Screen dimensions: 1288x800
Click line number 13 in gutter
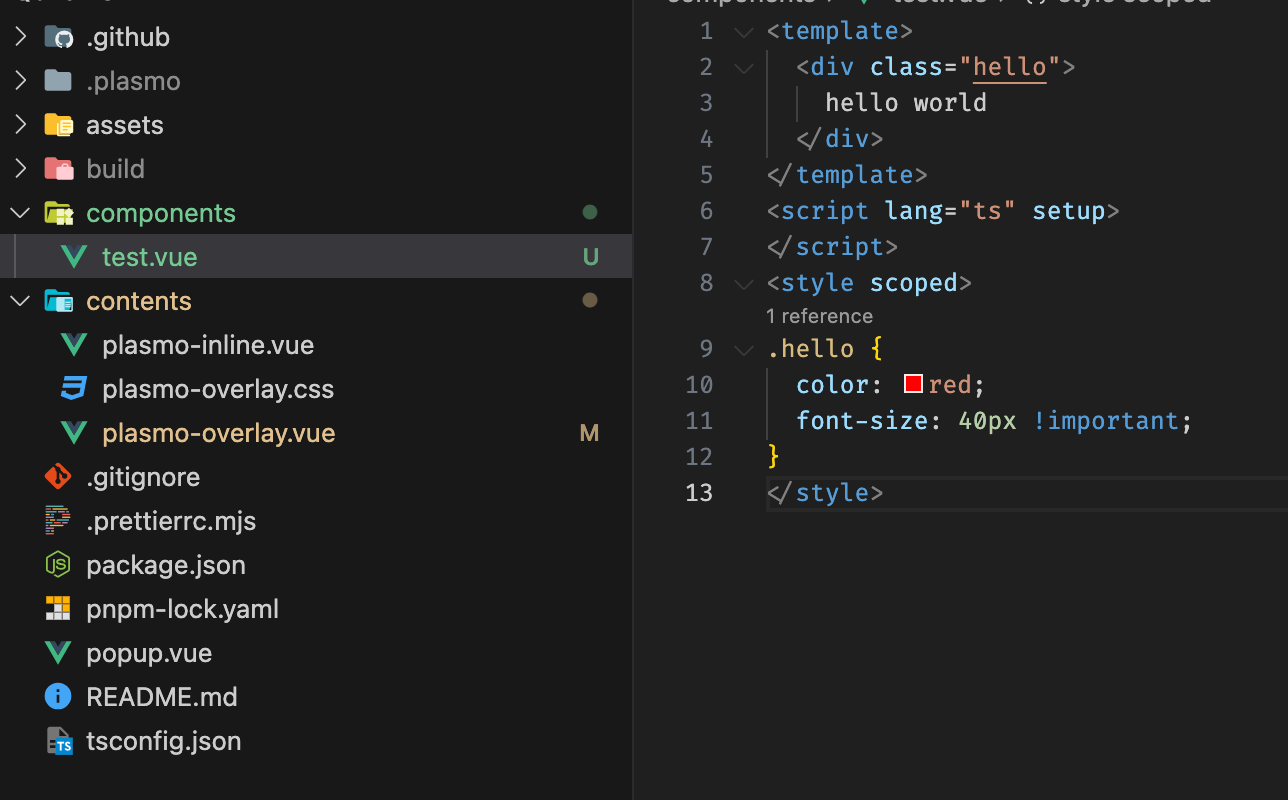pyautogui.click(x=699, y=493)
